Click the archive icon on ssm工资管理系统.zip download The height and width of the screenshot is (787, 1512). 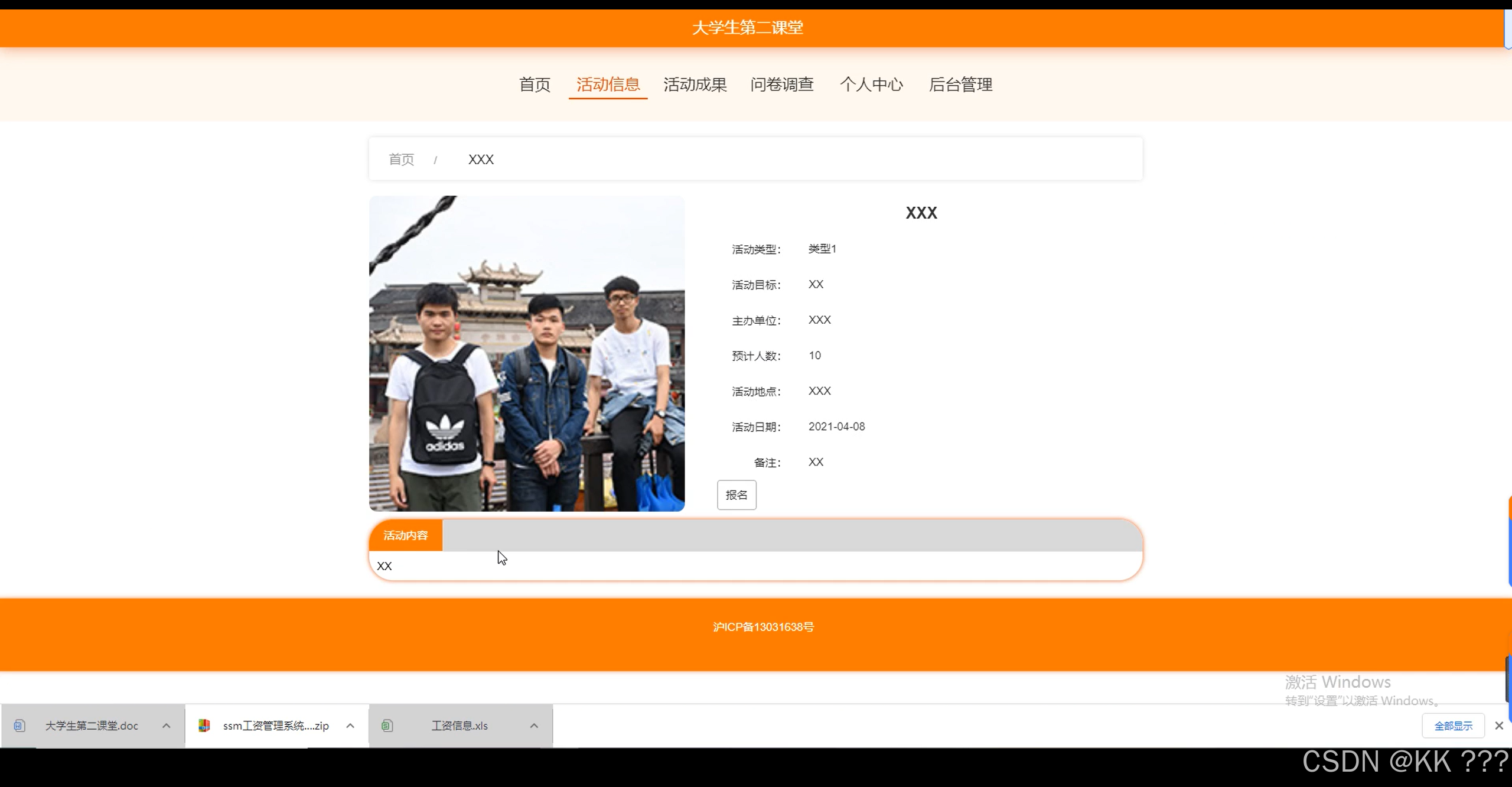pyautogui.click(x=205, y=725)
